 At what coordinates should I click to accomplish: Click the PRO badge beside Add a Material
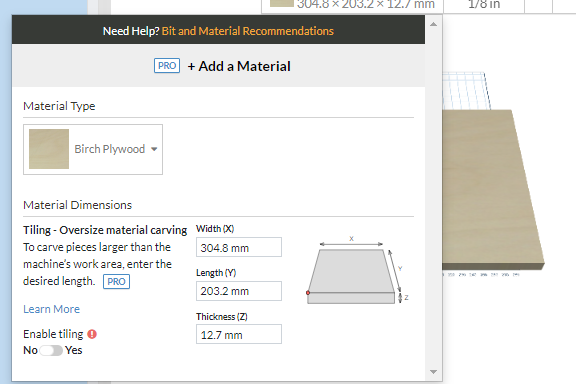[x=167, y=66]
